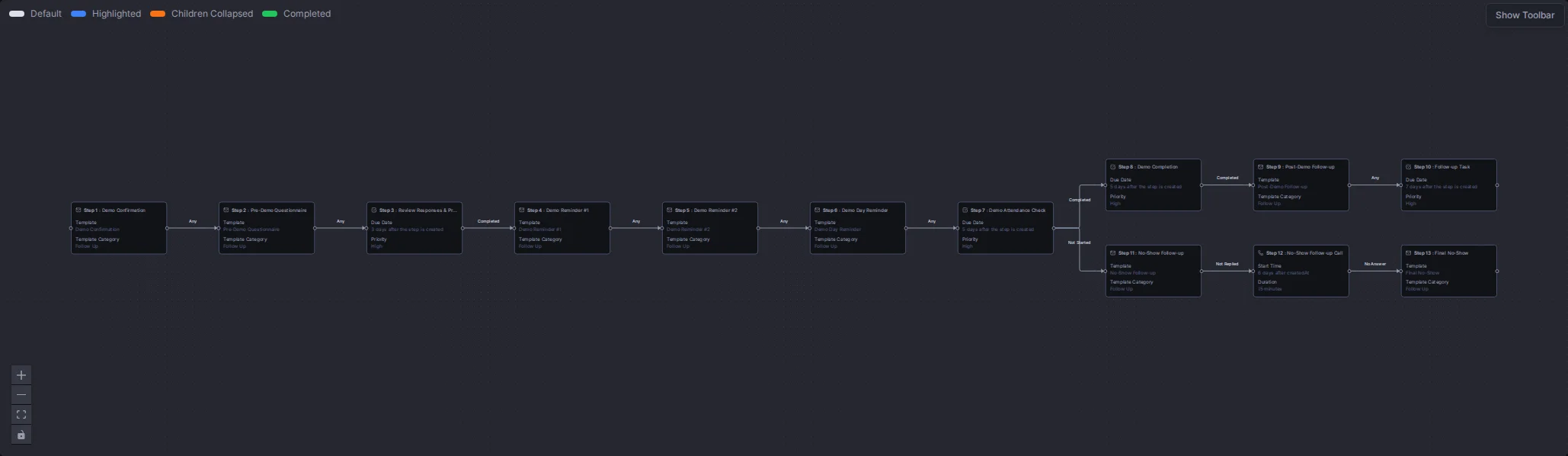The height and width of the screenshot is (456, 1568).
Task: Click the white Default legend swatch
Action: 17,14
